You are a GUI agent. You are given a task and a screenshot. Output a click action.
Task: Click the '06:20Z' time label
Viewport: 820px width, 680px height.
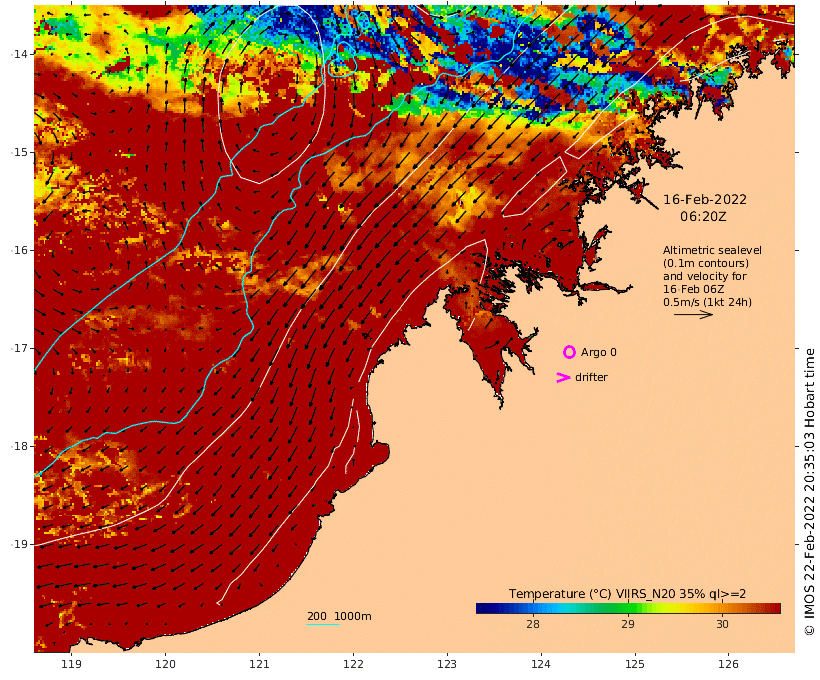click(703, 217)
